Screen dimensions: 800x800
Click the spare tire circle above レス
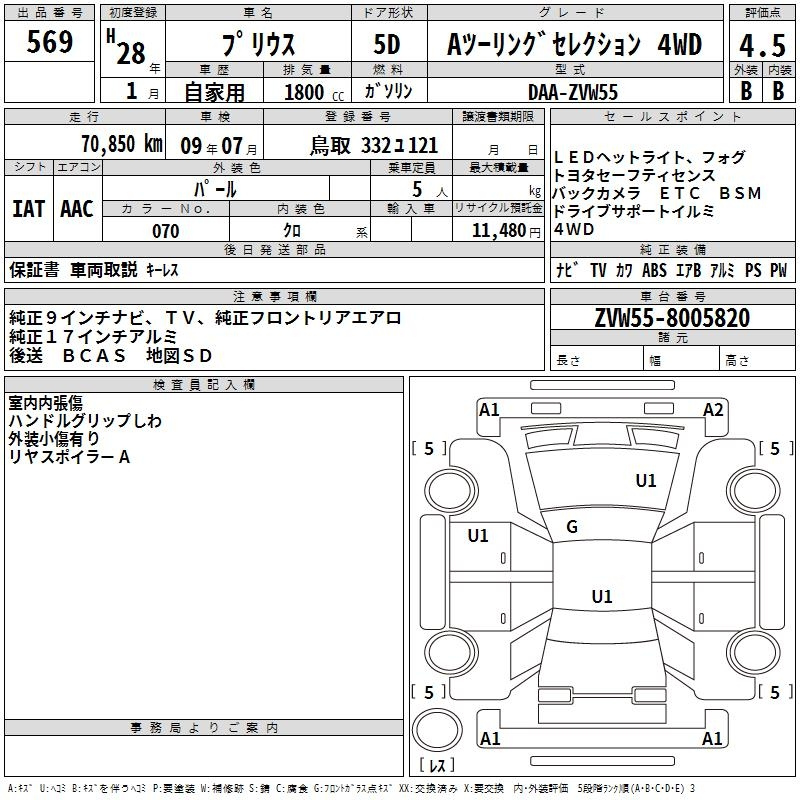tap(437, 729)
